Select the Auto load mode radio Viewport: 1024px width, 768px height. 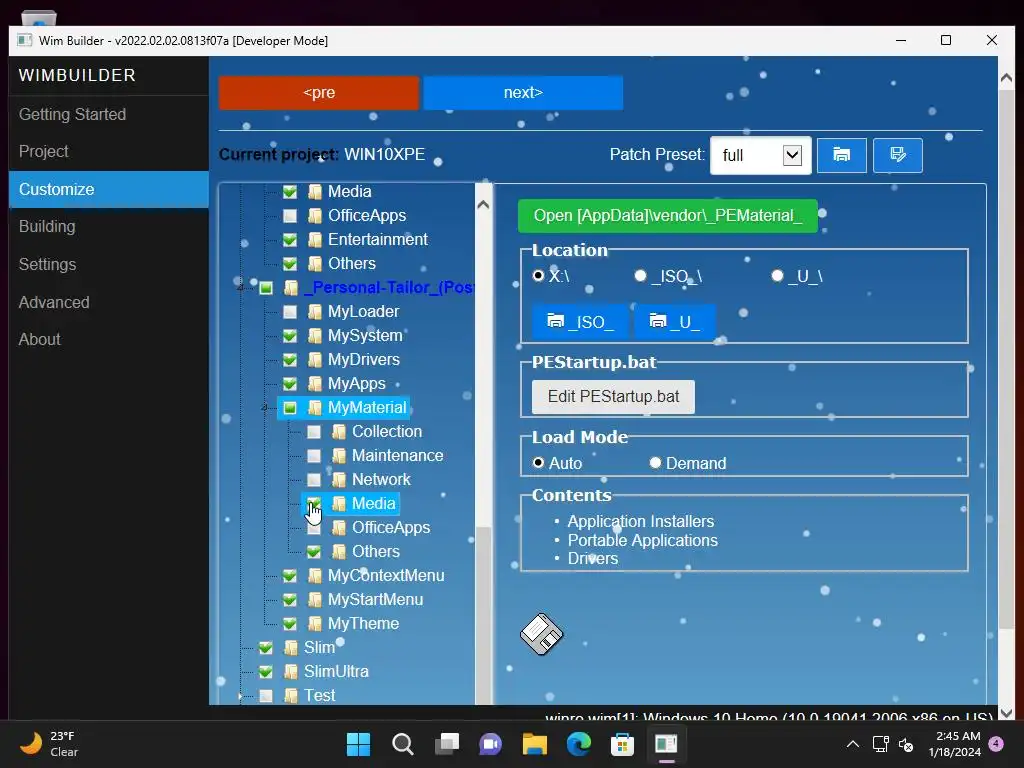(x=538, y=462)
